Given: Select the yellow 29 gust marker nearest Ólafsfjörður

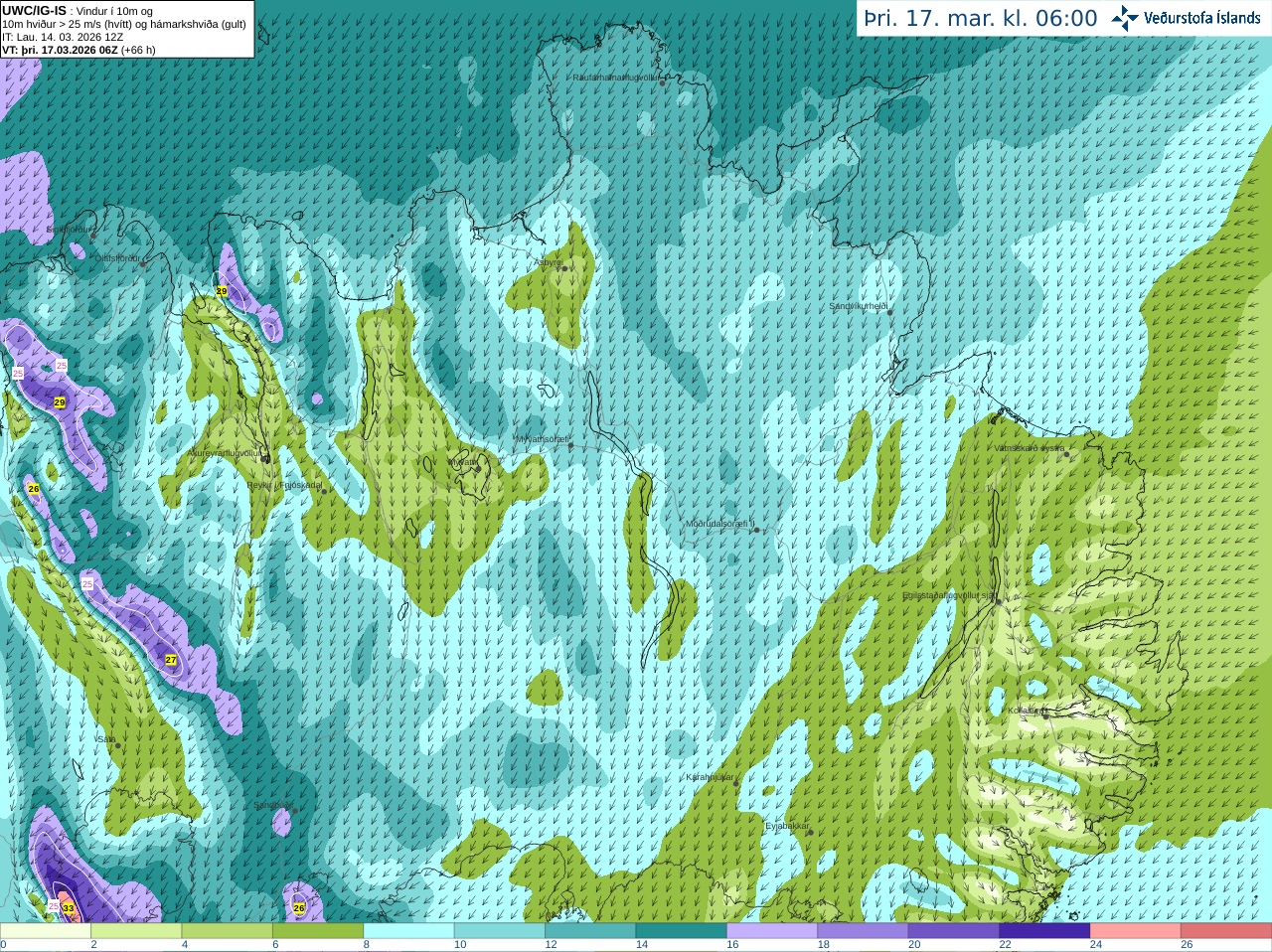Looking at the screenshot, I should 222,291.
